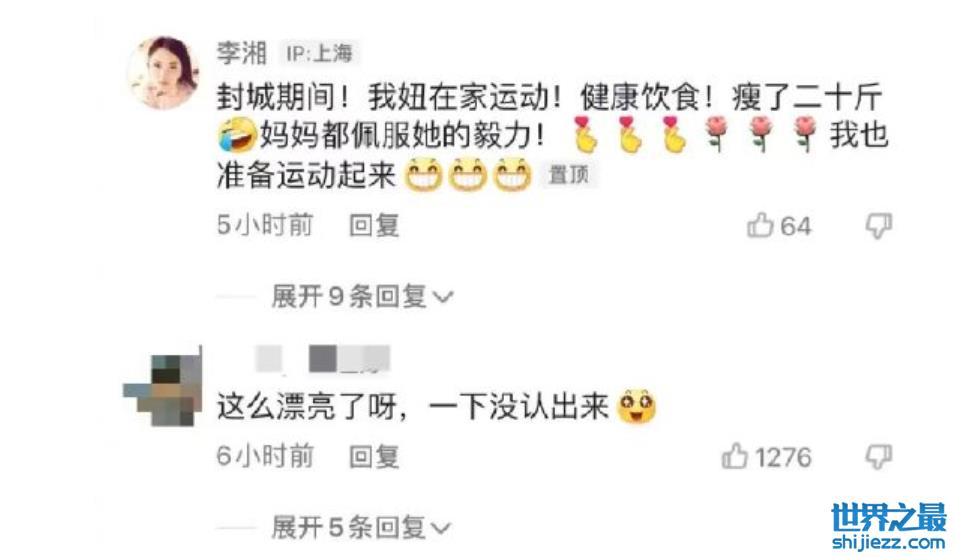The image size is (956, 557).
Task: Like 李湘's comment with 64 likes
Action: (760, 225)
